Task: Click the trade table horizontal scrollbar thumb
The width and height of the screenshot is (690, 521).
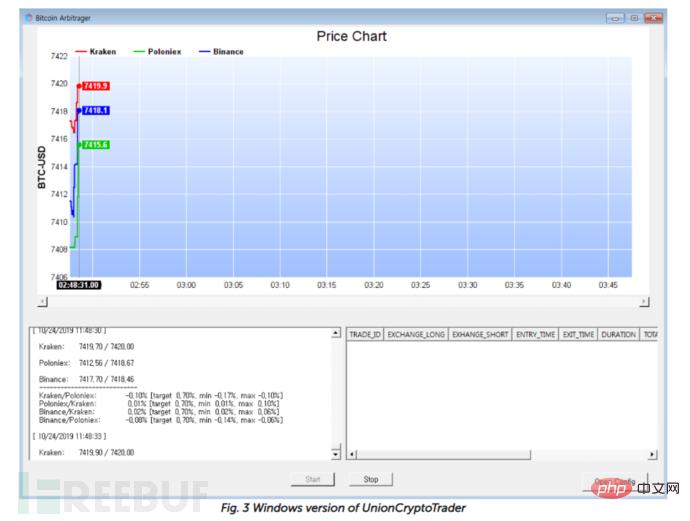Action: (443, 454)
